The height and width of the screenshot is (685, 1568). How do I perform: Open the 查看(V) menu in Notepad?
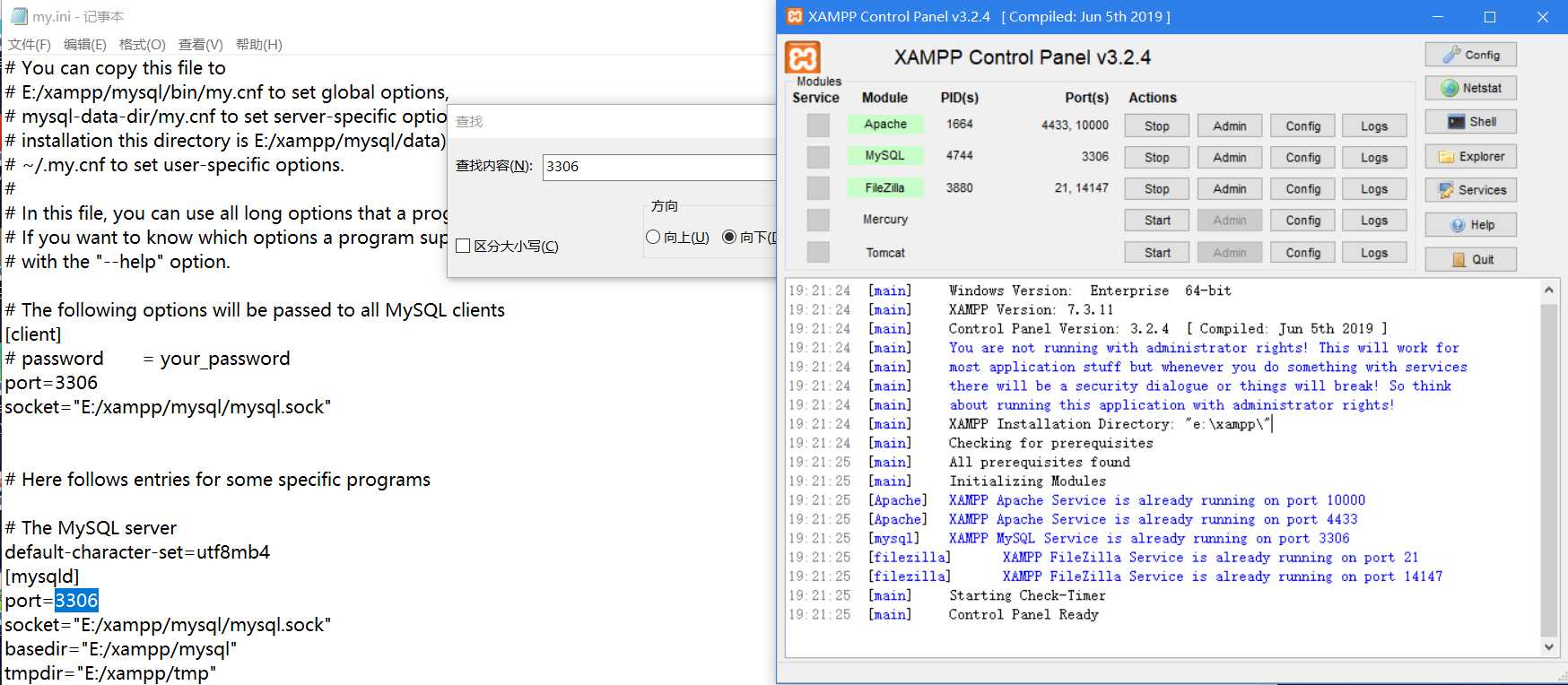[x=201, y=44]
